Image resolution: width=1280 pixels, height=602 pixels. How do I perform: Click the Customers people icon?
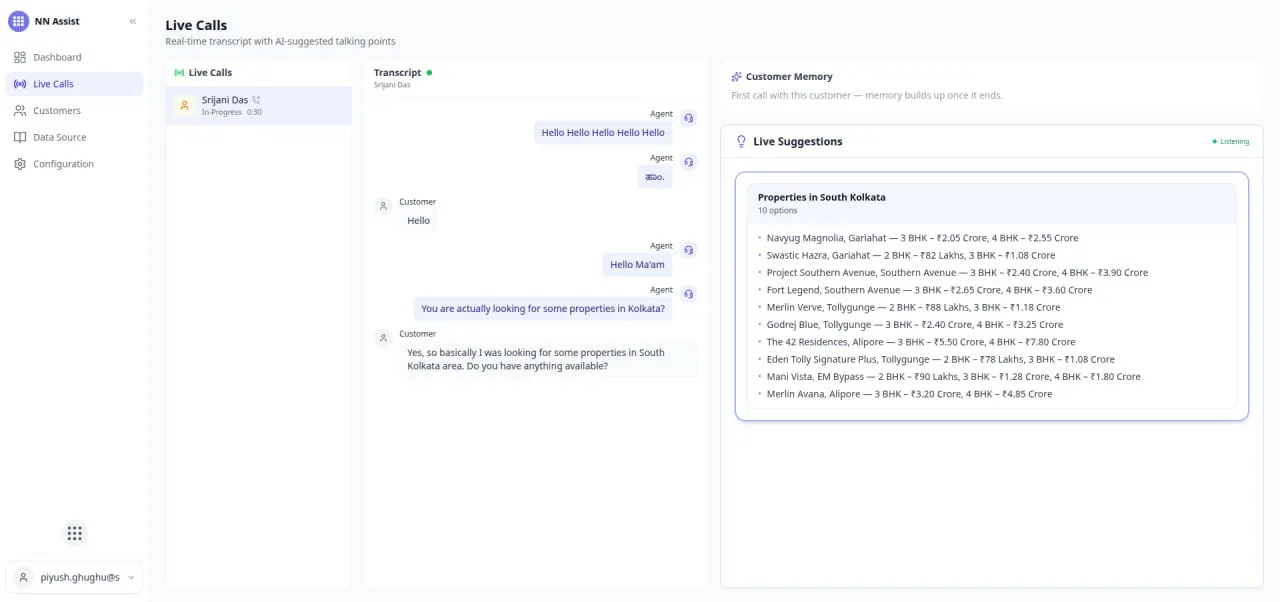click(20, 111)
